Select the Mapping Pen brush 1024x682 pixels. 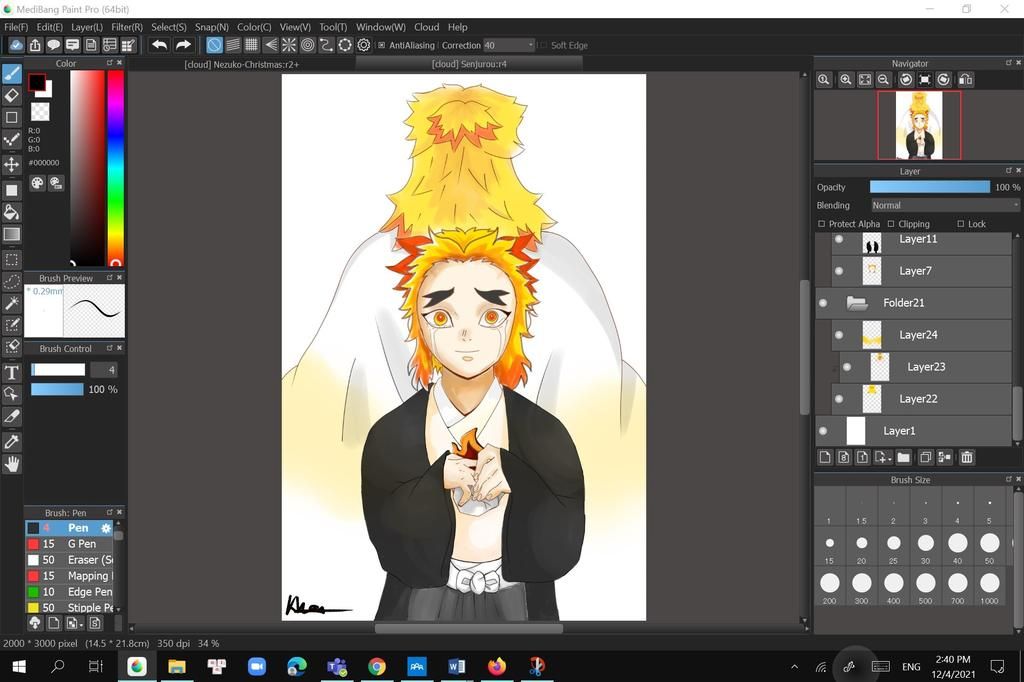pyautogui.click(x=70, y=576)
